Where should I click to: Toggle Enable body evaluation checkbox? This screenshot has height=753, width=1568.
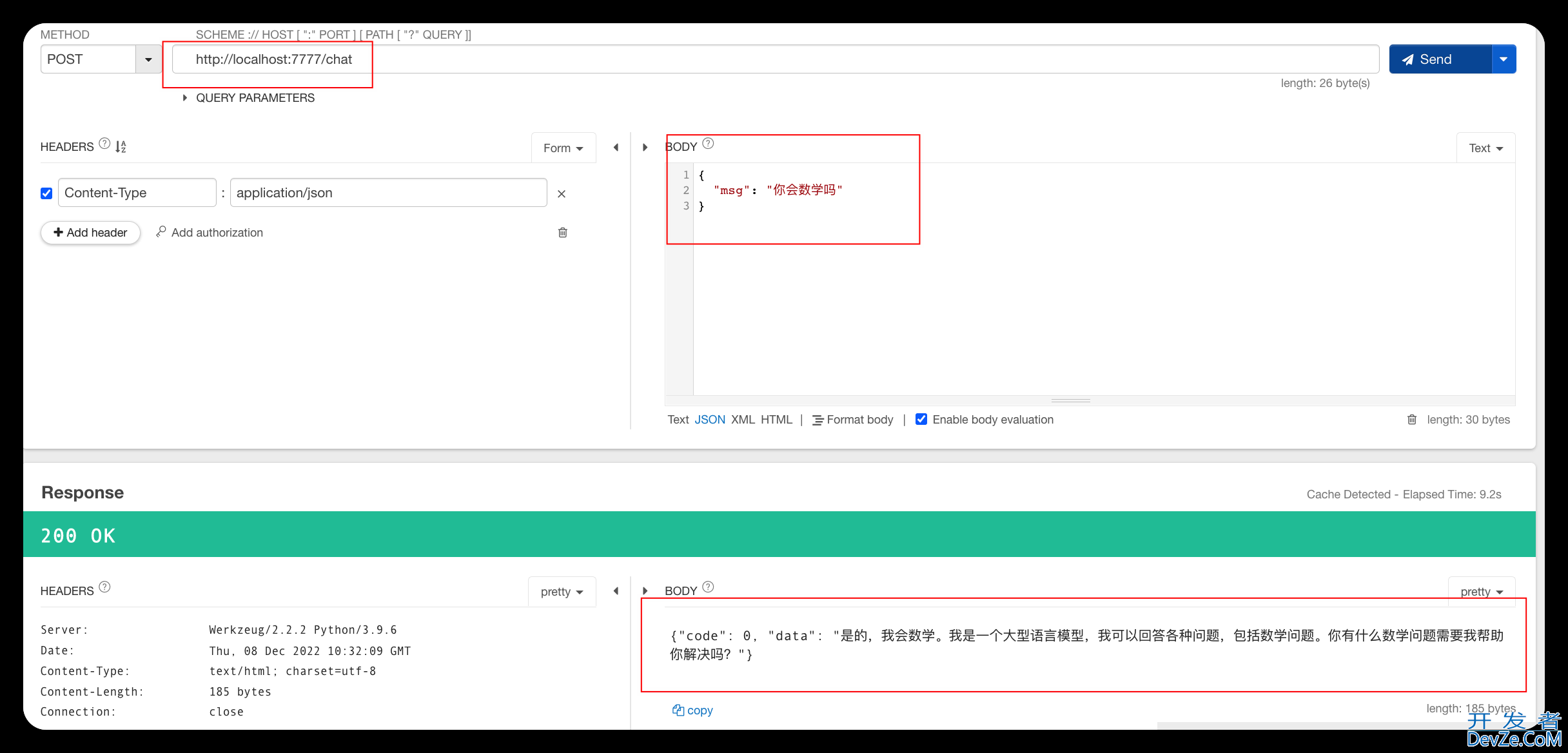(921, 419)
